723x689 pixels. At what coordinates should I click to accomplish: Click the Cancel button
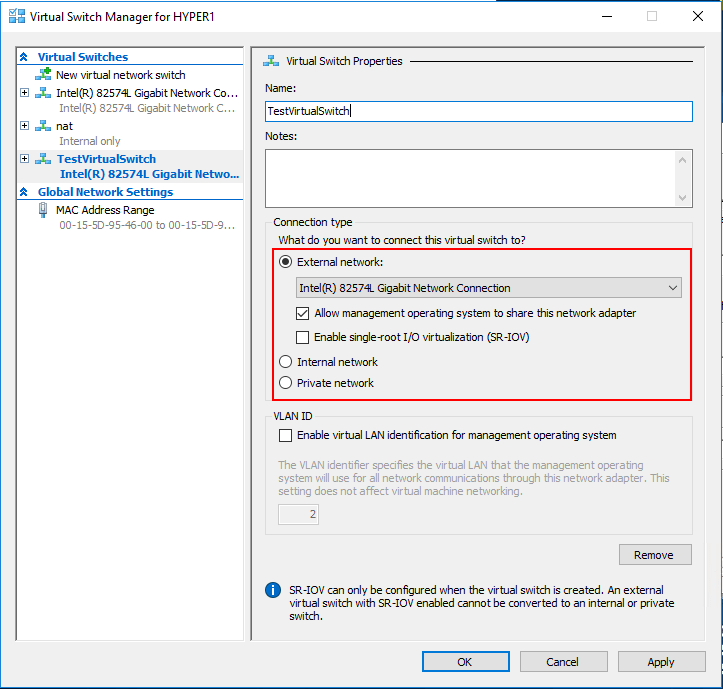pos(563,662)
